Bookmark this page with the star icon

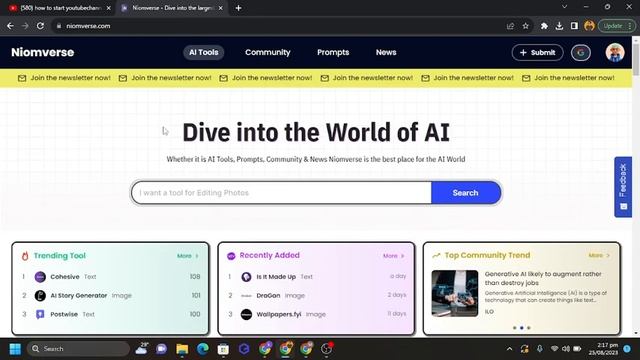pos(526,26)
